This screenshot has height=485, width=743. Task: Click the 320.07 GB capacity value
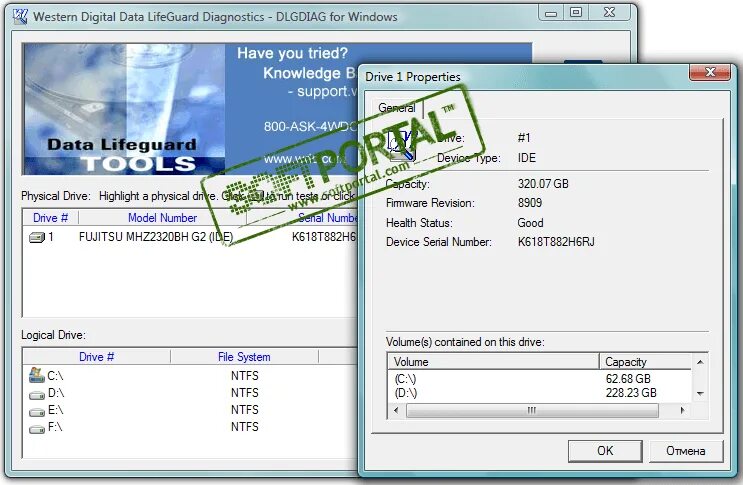[543, 184]
